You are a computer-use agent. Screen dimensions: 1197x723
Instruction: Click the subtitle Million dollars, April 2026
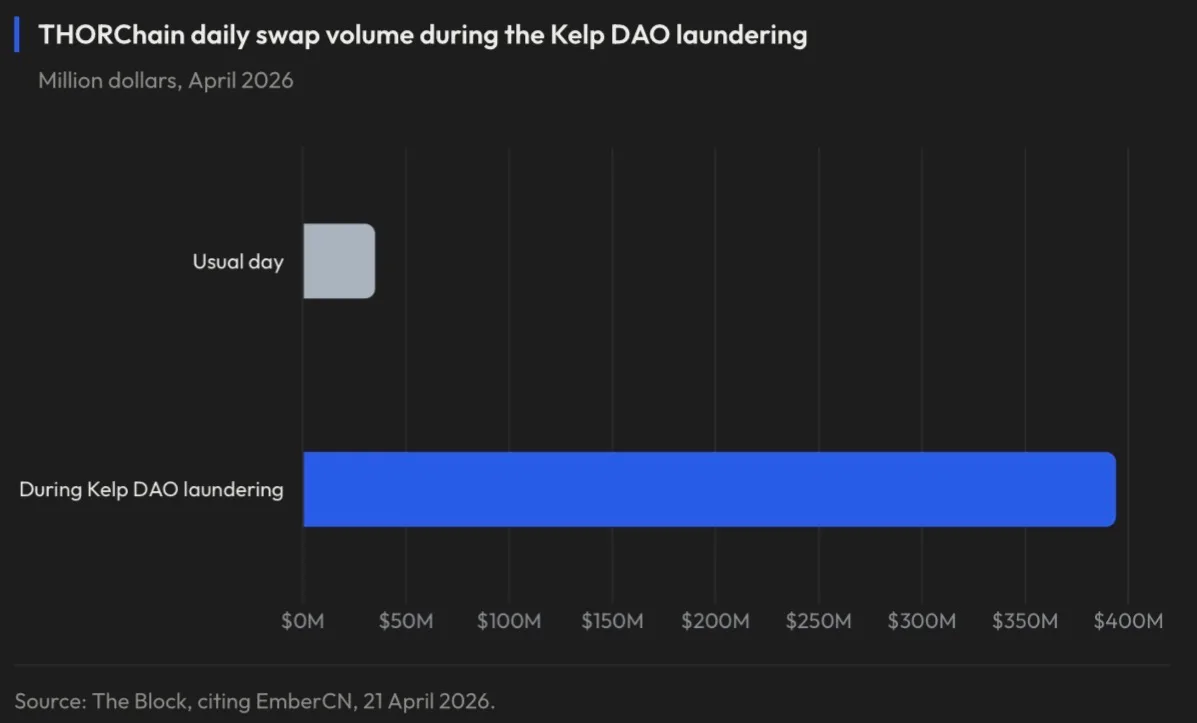tap(166, 80)
